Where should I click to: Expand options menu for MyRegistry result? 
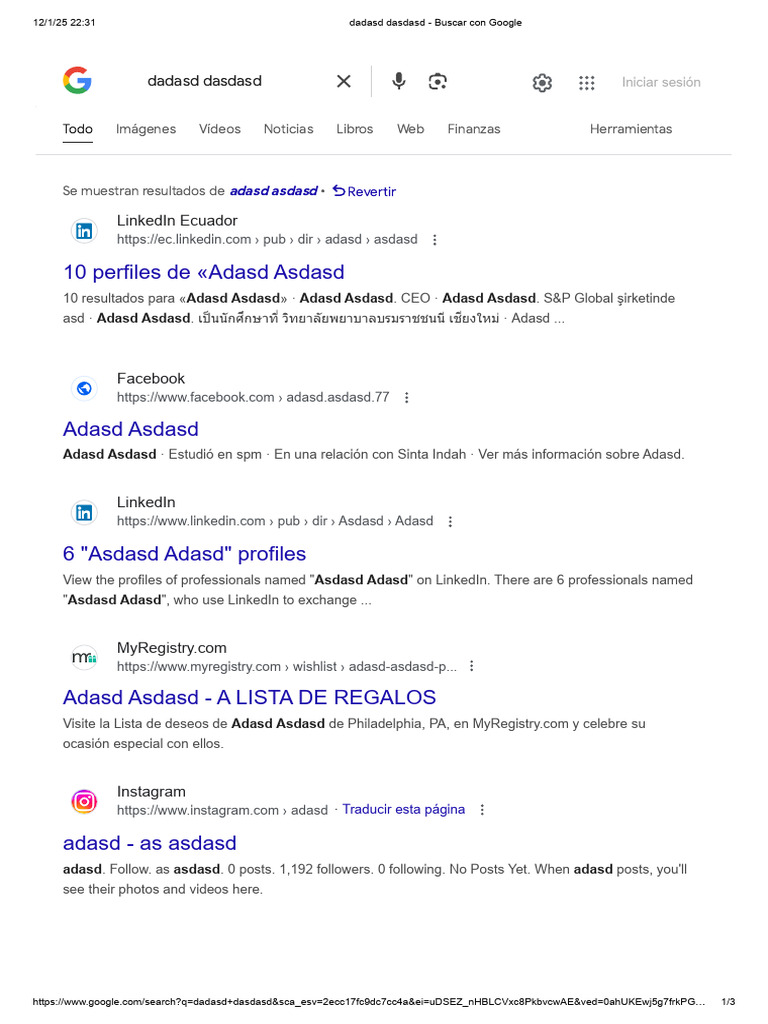[472, 667]
